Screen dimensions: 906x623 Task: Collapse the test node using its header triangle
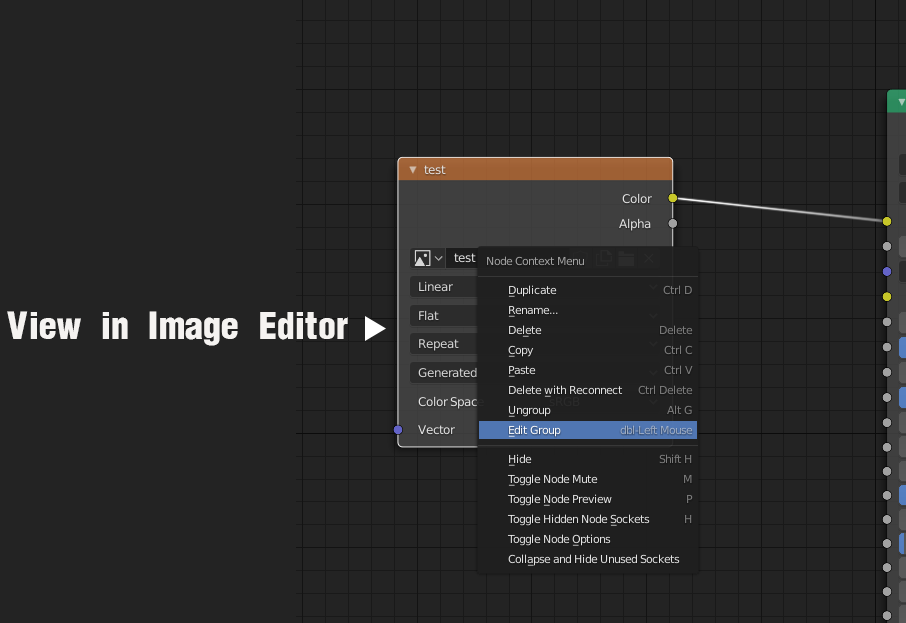coord(413,169)
